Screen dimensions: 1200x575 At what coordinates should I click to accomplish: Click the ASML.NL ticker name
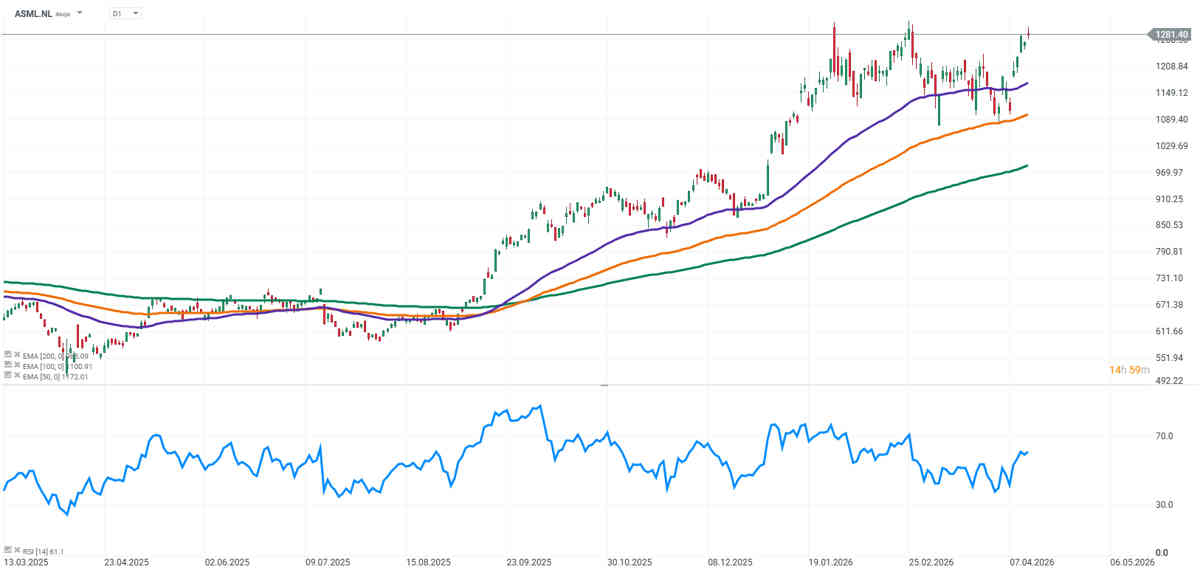click(x=33, y=14)
